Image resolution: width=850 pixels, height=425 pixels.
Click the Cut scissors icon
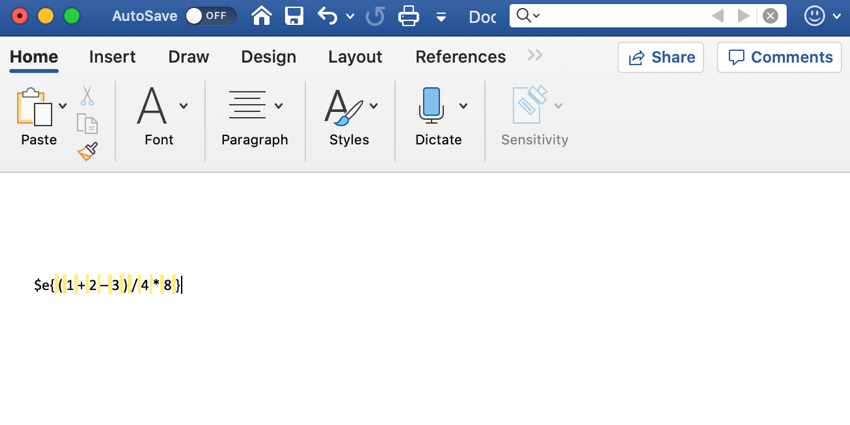click(x=87, y=95)
